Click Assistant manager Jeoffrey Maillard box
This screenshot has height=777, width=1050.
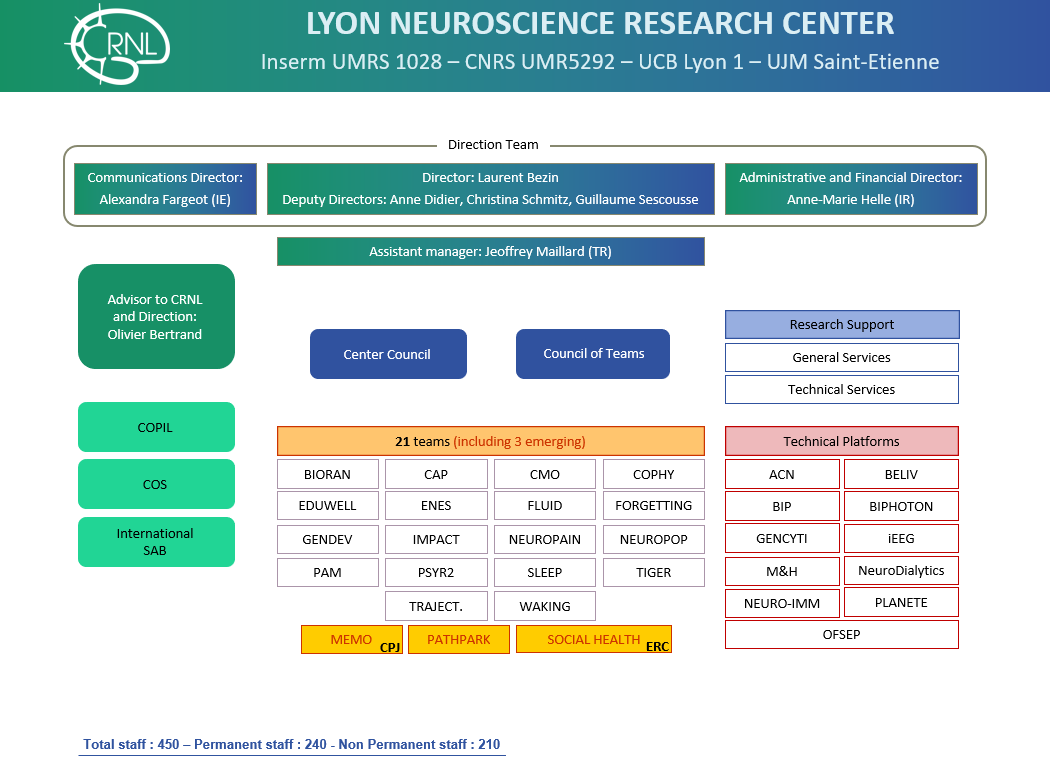[x=490, y=251]
